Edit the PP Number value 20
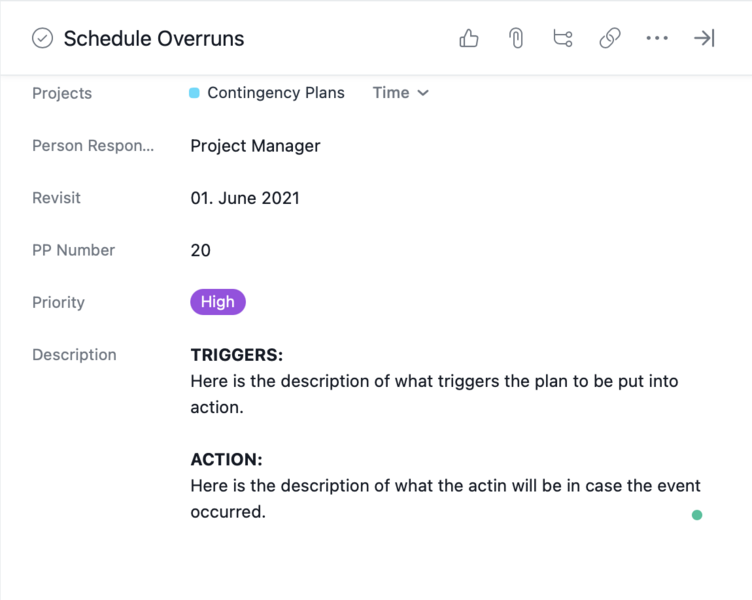This screenshot has height=600, width=752. coord(201,250)
